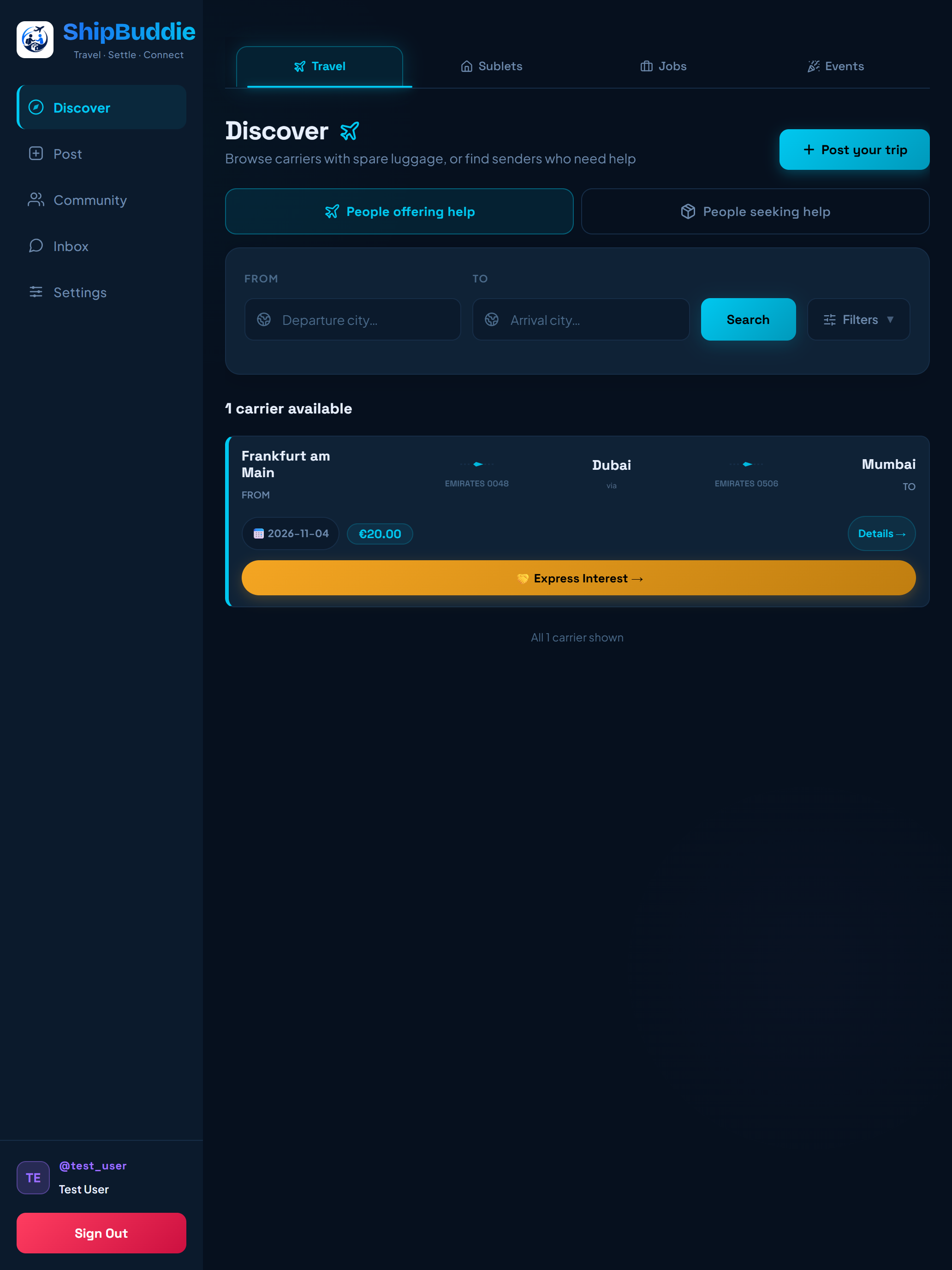Screen dimensions: 952x1270
Task: Click the @test_user handle
Action: click(93, 1166)
